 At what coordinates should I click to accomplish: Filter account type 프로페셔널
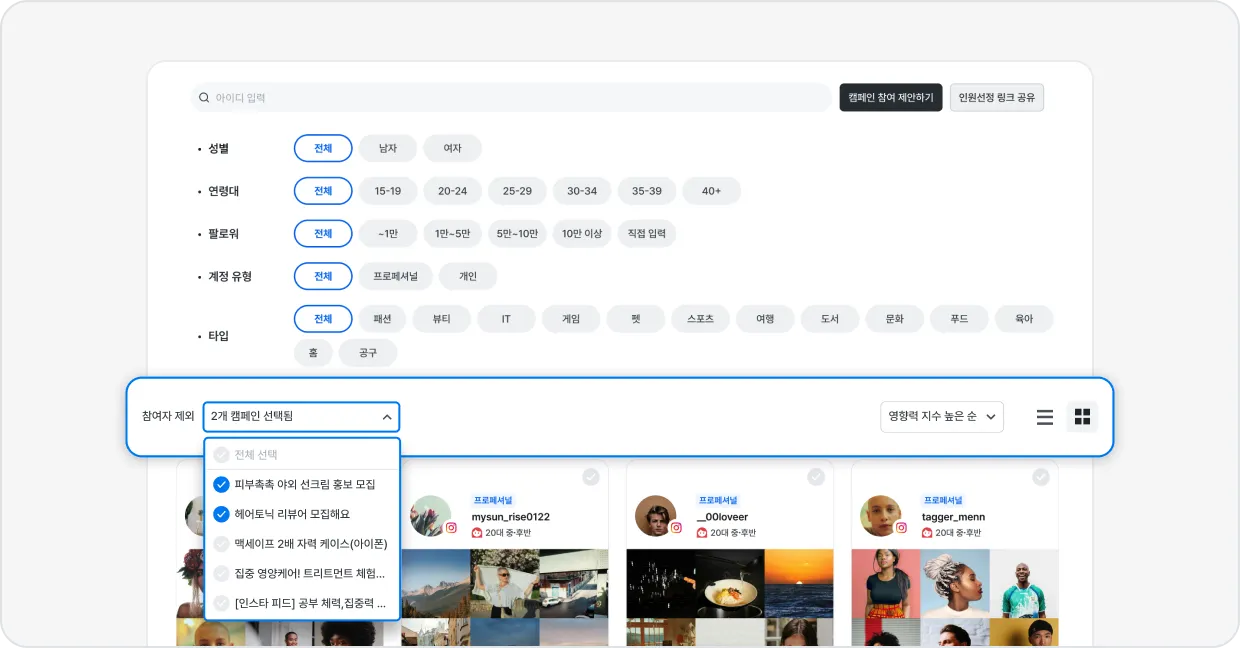(396, 276)
